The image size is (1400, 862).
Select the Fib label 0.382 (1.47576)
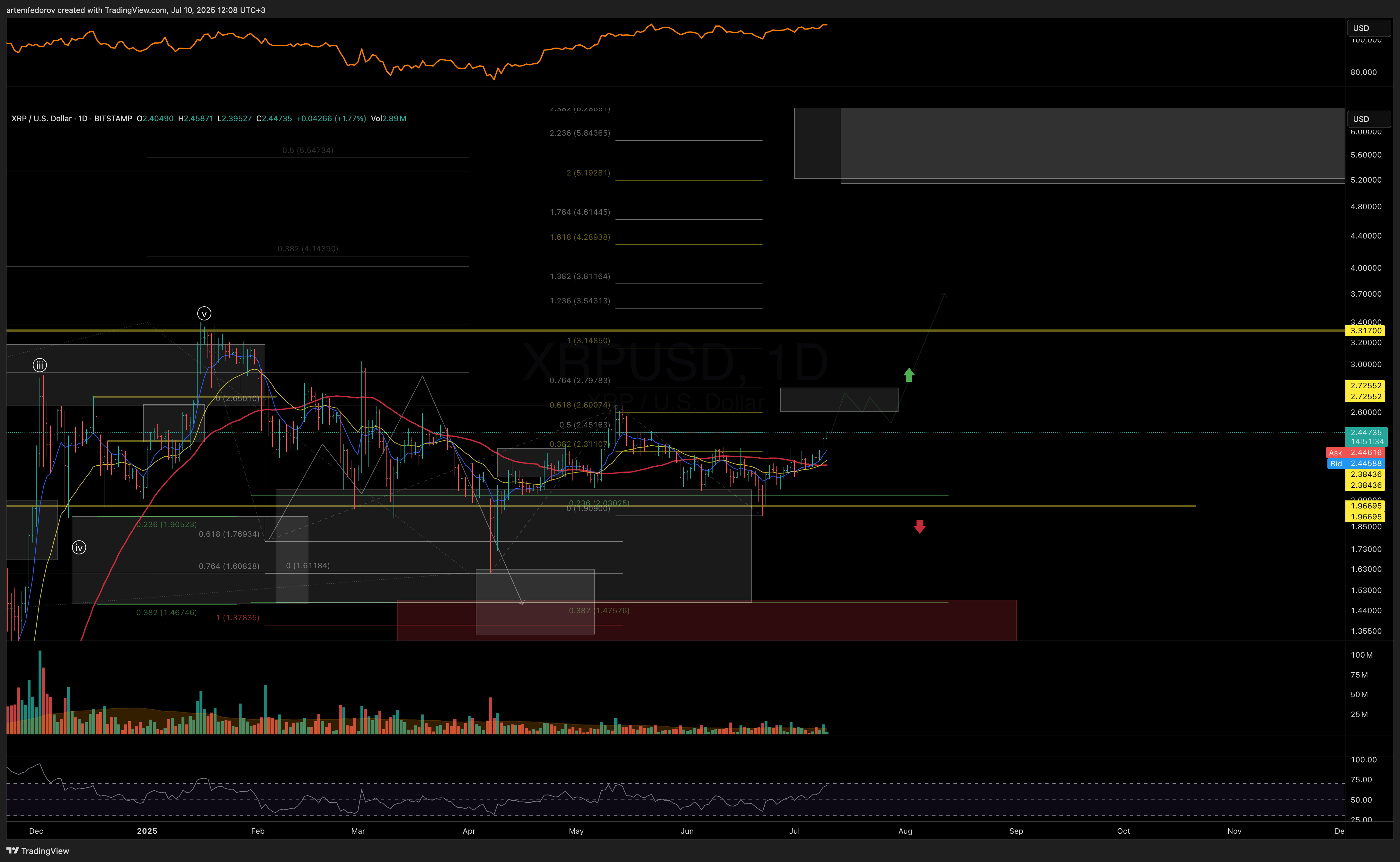[599, 611]
